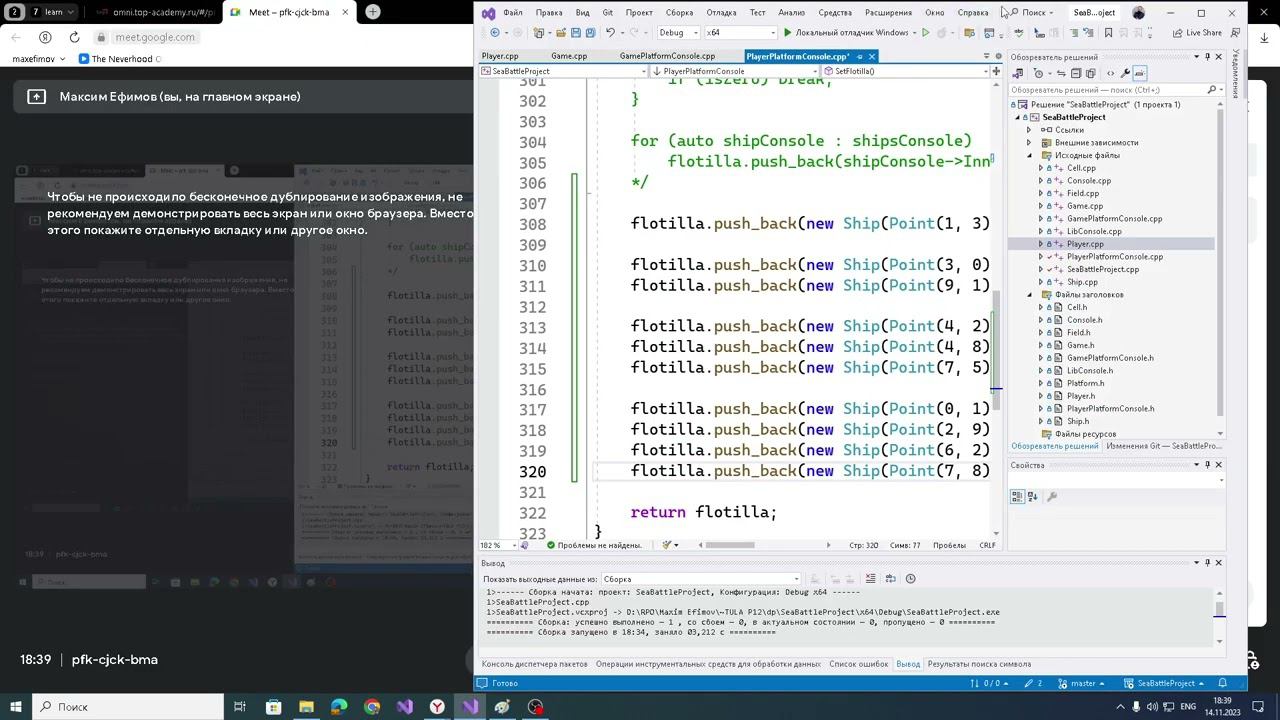
Task: Open editor settings gear above the code
Action: coord(998,56)
